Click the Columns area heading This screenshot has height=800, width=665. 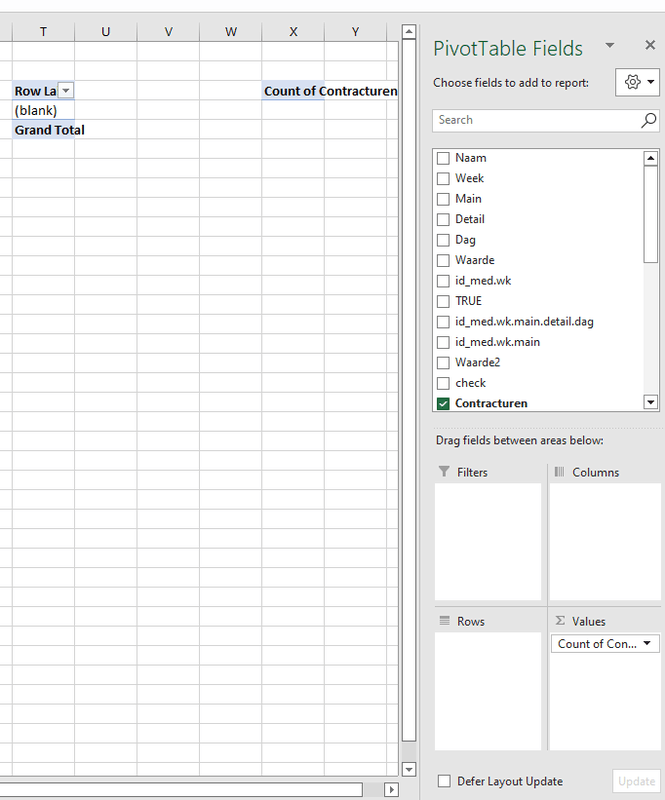[x=596, y=472]
